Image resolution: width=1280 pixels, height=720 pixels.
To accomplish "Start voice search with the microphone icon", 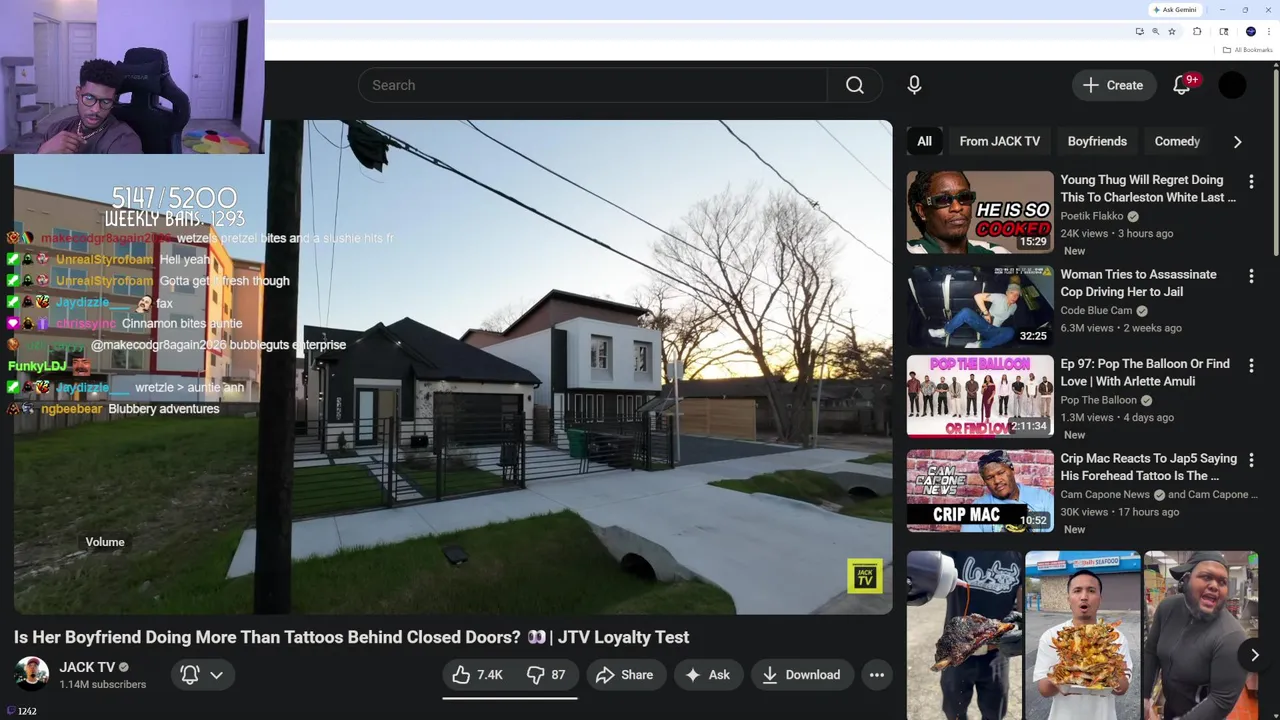I will (x=914, y=85).
